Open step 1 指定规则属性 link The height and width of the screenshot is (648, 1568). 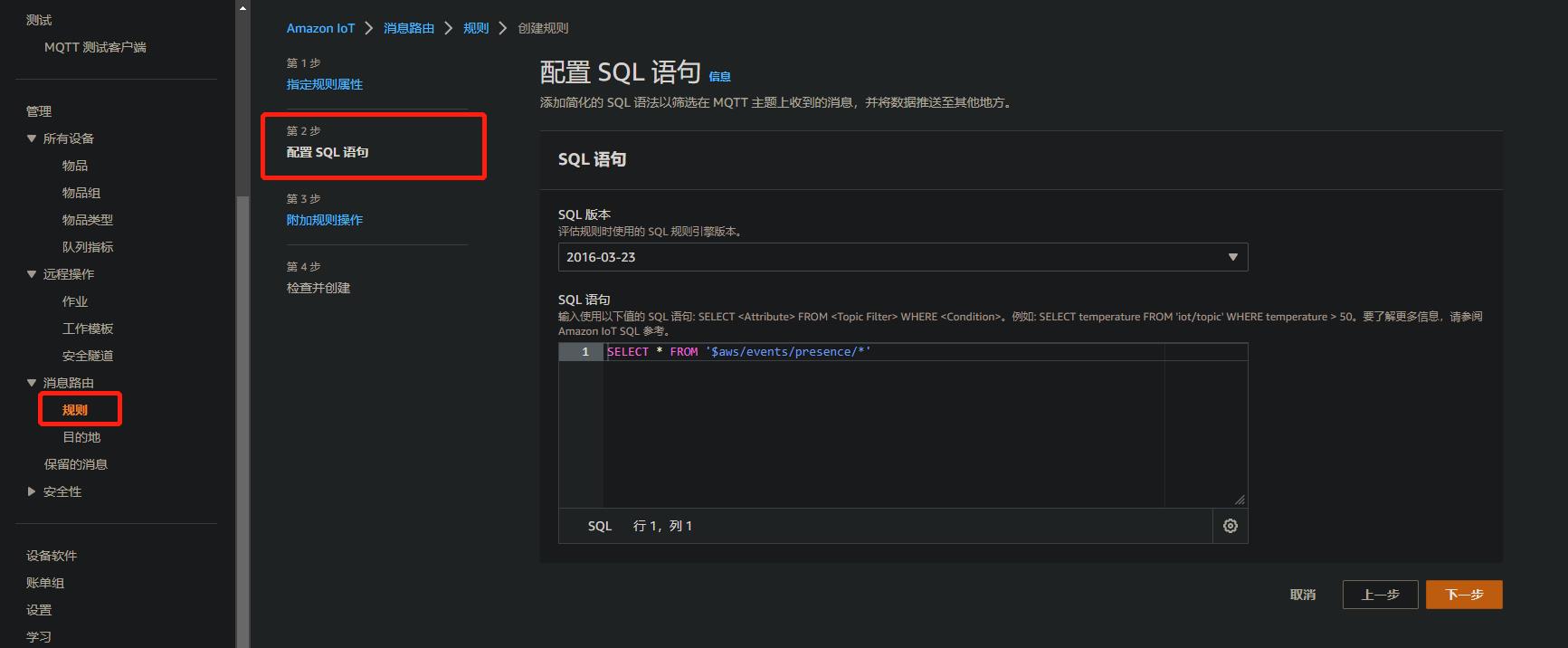[x=325, y=84]
